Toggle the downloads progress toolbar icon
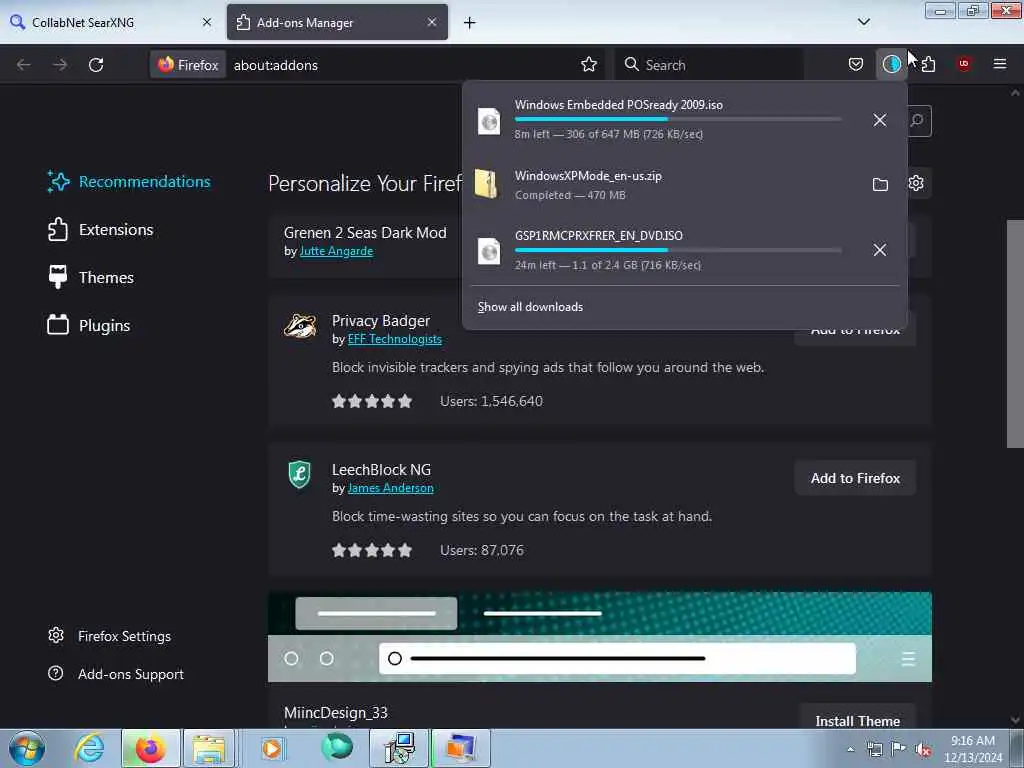1024x768 pixels. 891,63
